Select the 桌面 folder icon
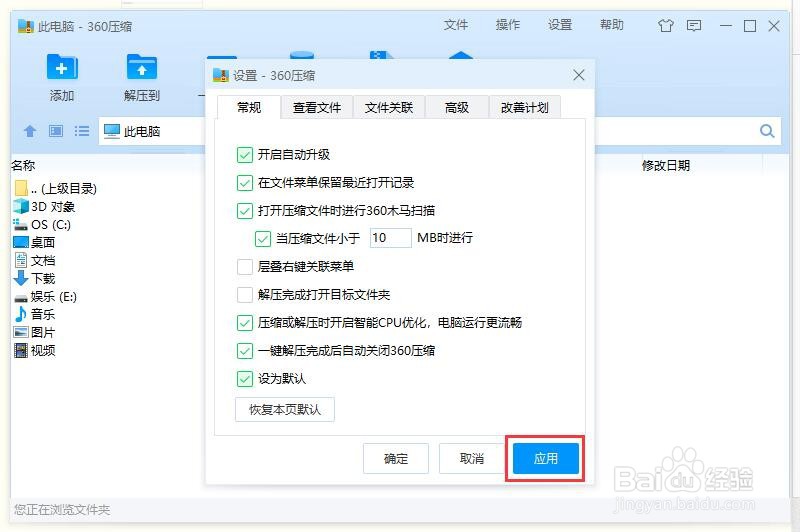The width and height of the screenshot is (800, 532). [21, 242]
